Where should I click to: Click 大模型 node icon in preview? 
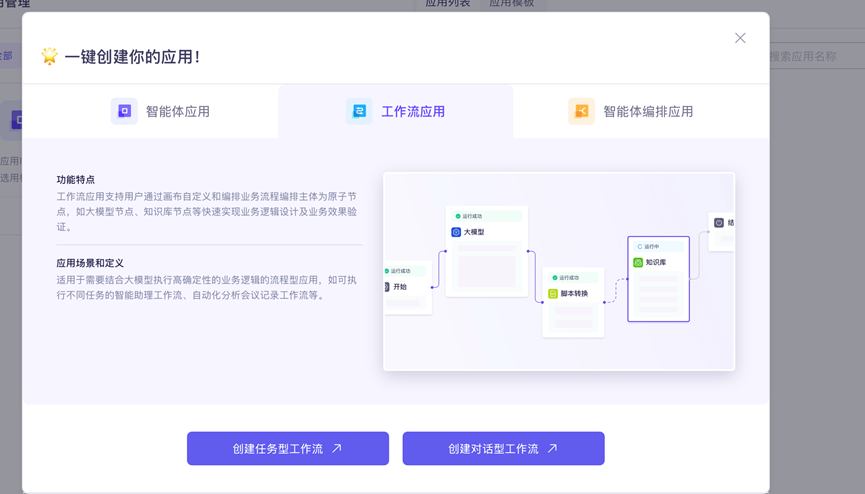(456, 232)
